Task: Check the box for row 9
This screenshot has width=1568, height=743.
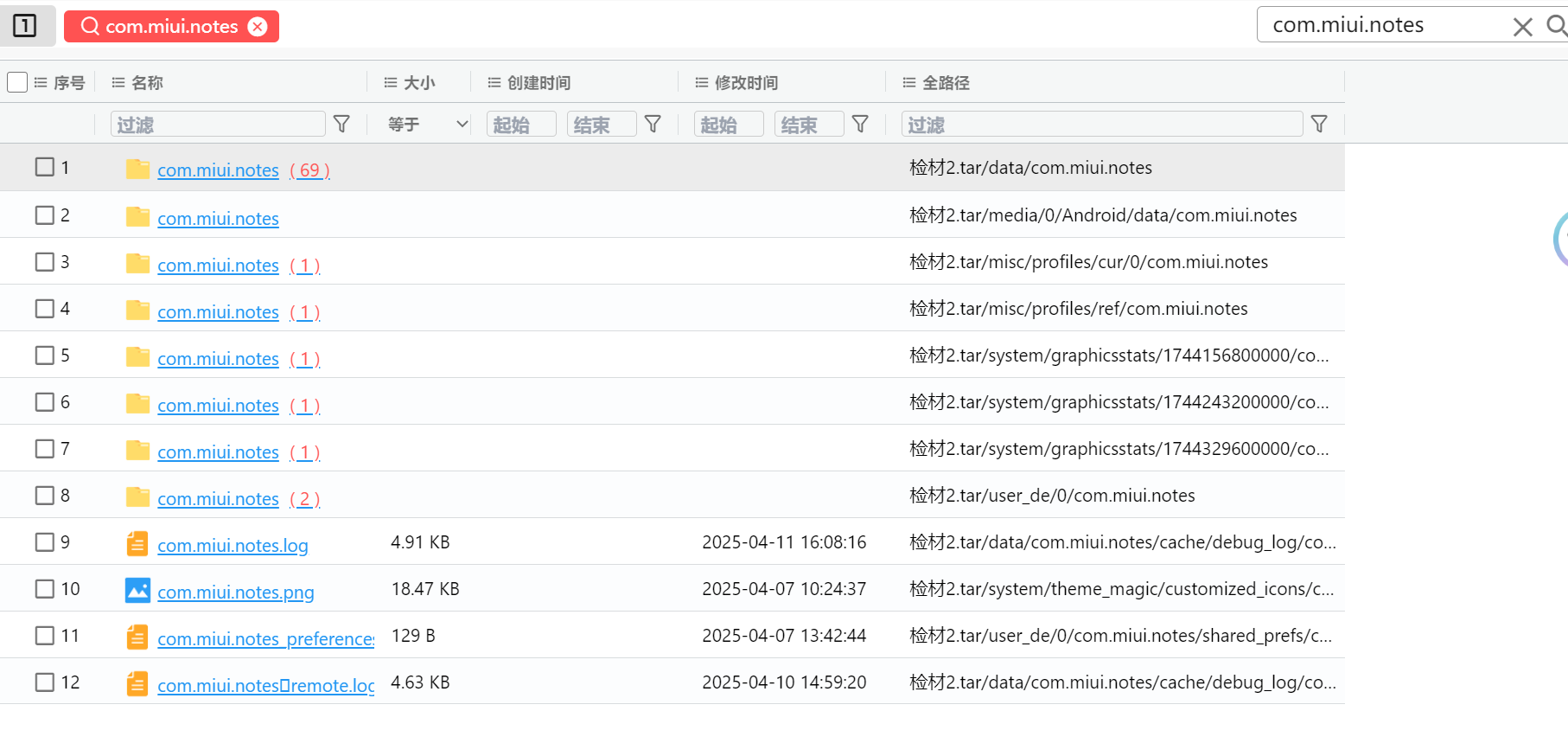Action: 45,541
